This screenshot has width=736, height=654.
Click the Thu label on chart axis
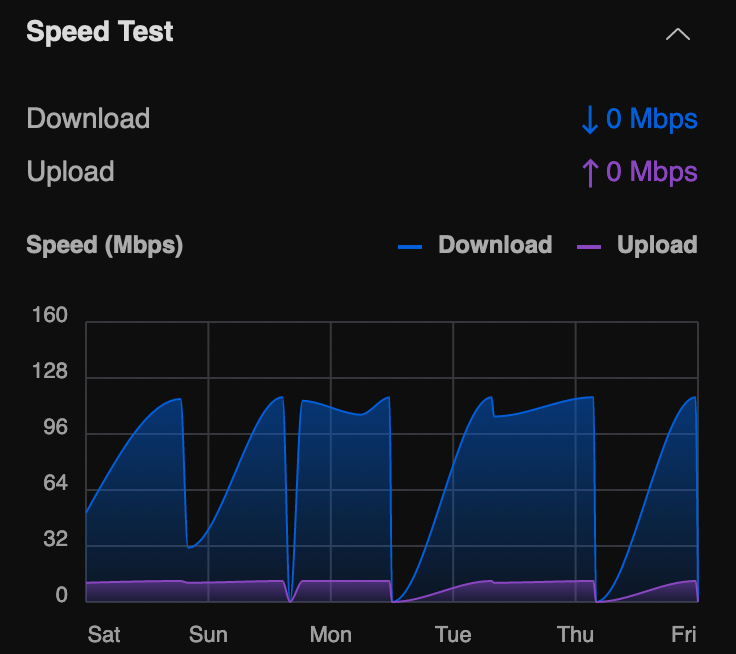tap(575, 634)
